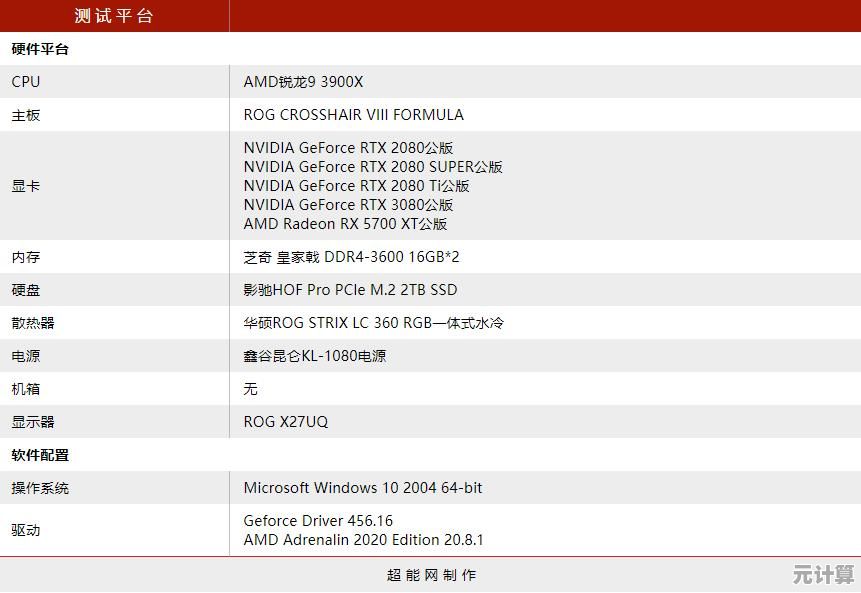Select the 华硕ROG STRIX LC 360 cooler value
Image resolution: width=861 pixels, height=593 pixels.
[x=374, y=323]
